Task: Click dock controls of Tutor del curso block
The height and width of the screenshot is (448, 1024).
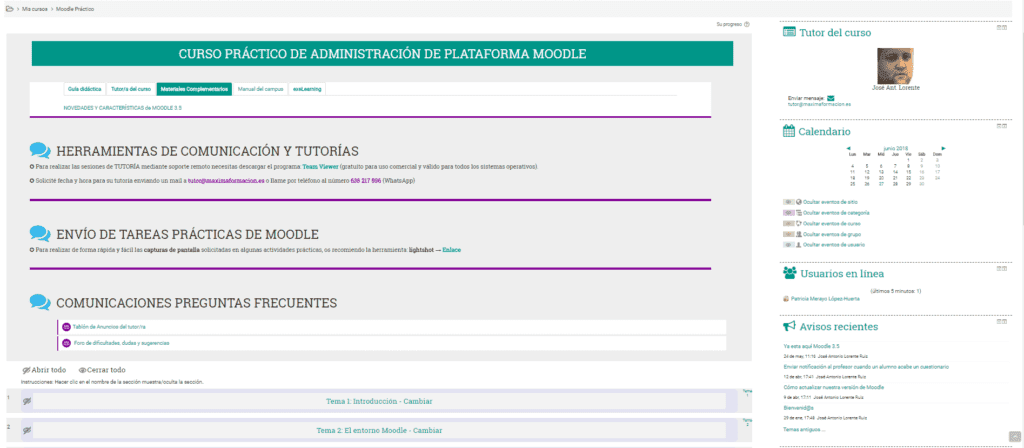Action: point(1002,27)
